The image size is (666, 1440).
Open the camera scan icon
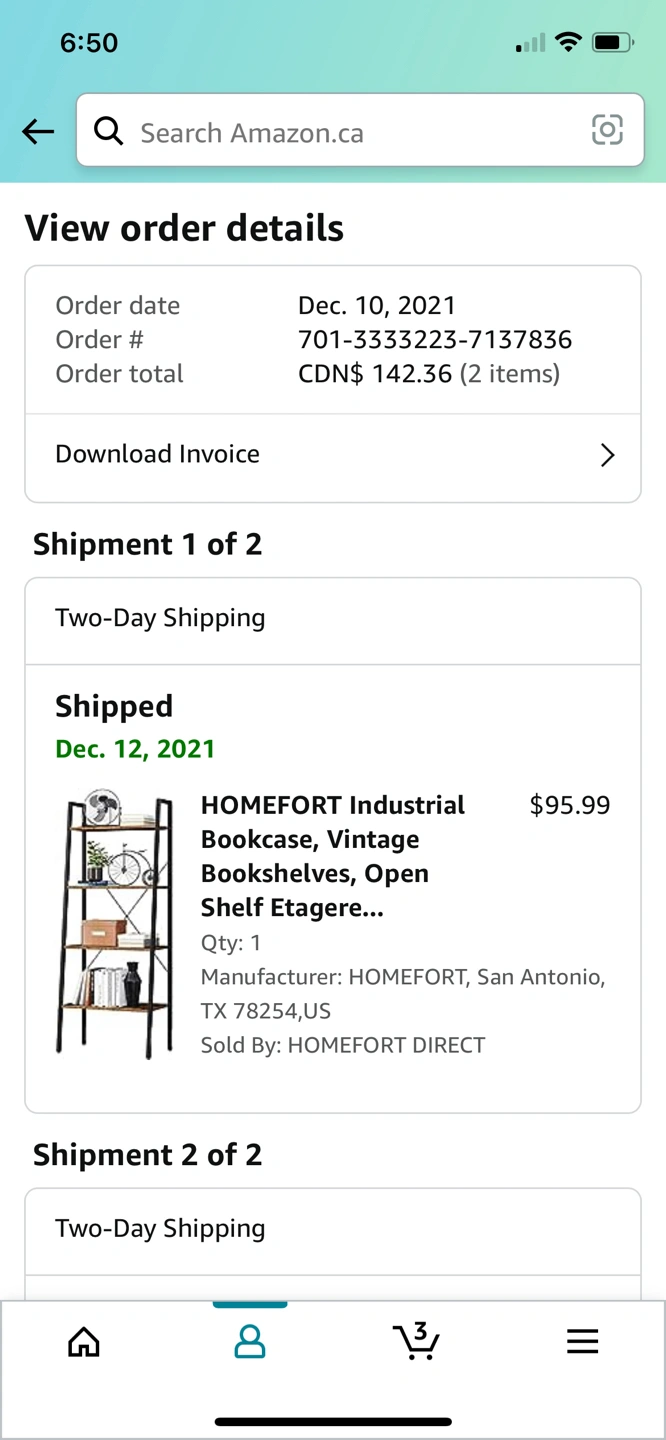pos(607,130)
